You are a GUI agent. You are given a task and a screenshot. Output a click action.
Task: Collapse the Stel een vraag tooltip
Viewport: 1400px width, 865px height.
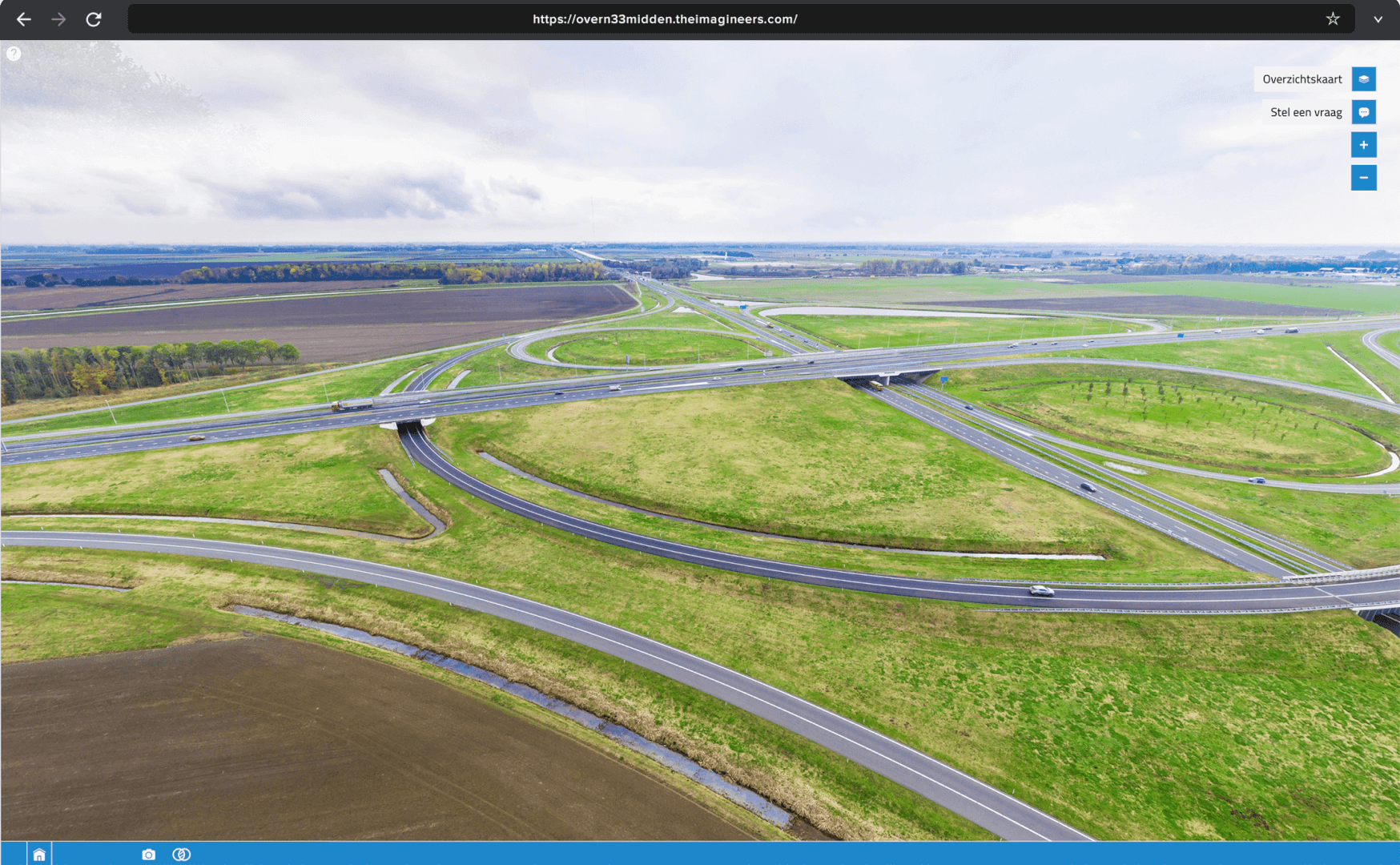pyautogui.click(x=1305, y=112)
